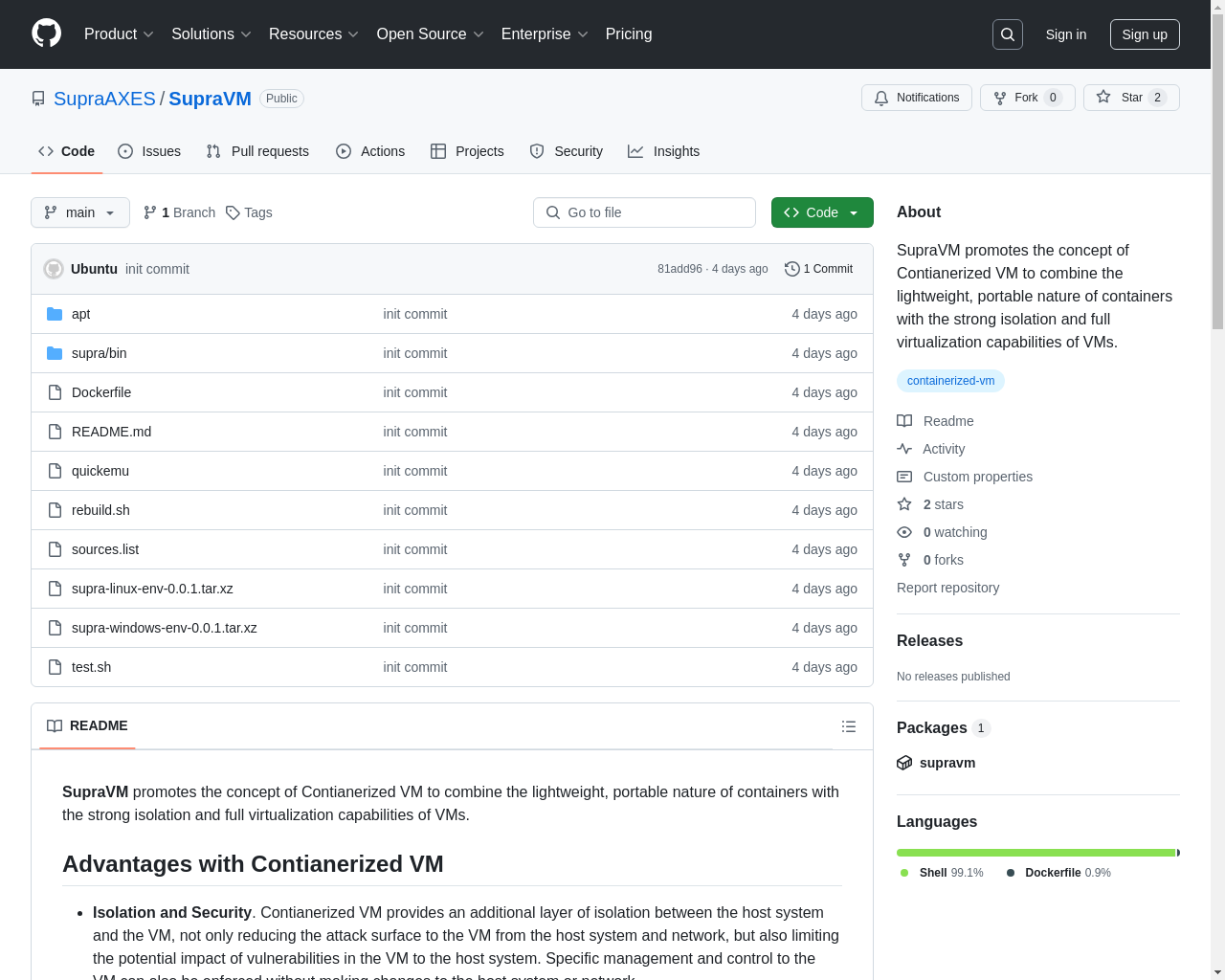Click the repository book icon beside SupraAXES

tap(38, 99)
